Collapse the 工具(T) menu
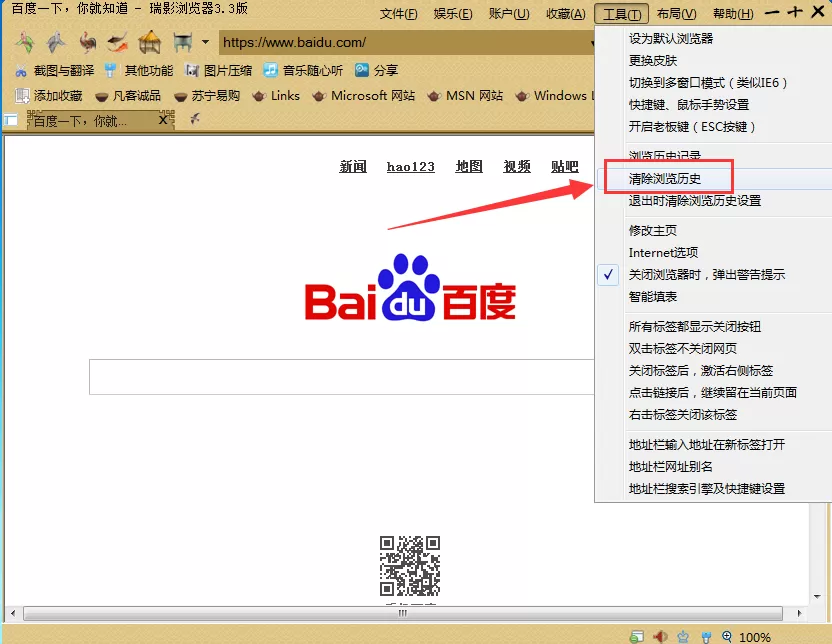Image resolution: width=832 pixels, height=644 pixels. [x=621, y=14]
